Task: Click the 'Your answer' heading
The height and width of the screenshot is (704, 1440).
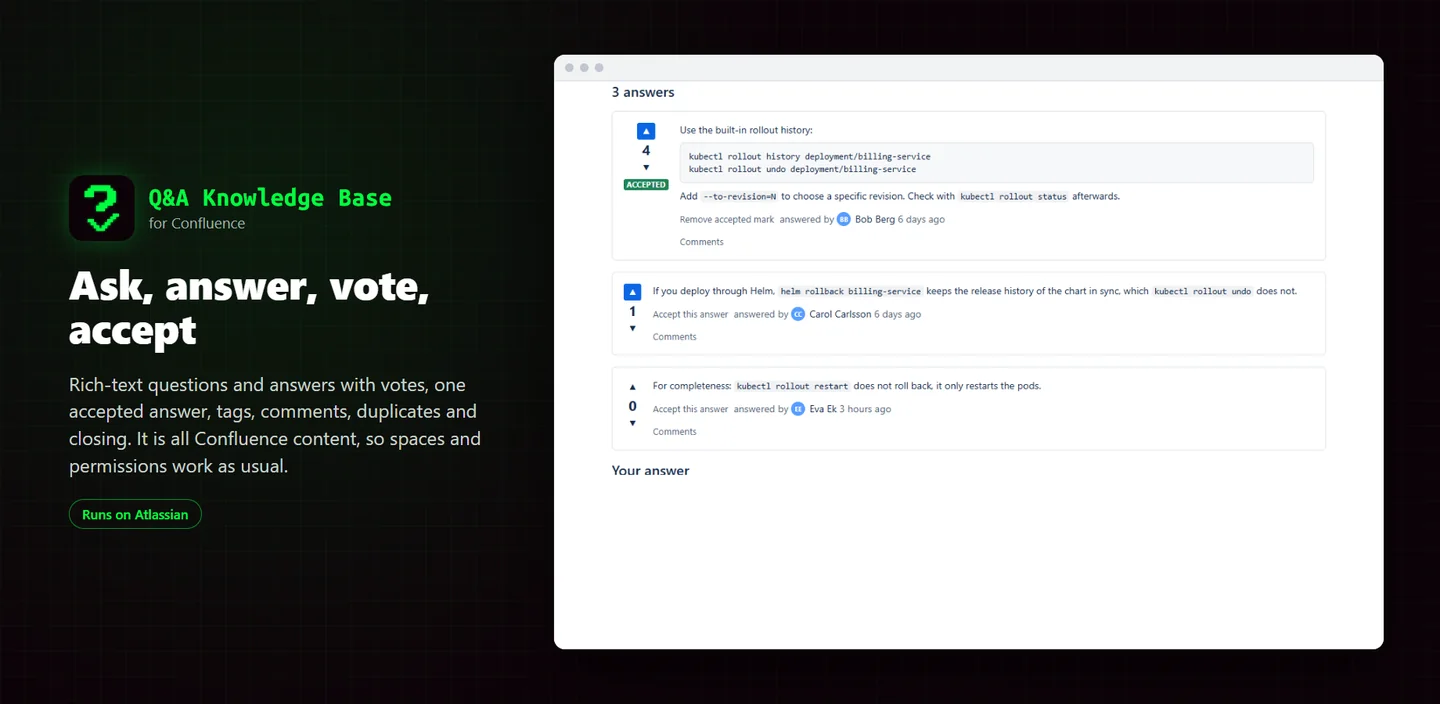Action: click(650, 470)
